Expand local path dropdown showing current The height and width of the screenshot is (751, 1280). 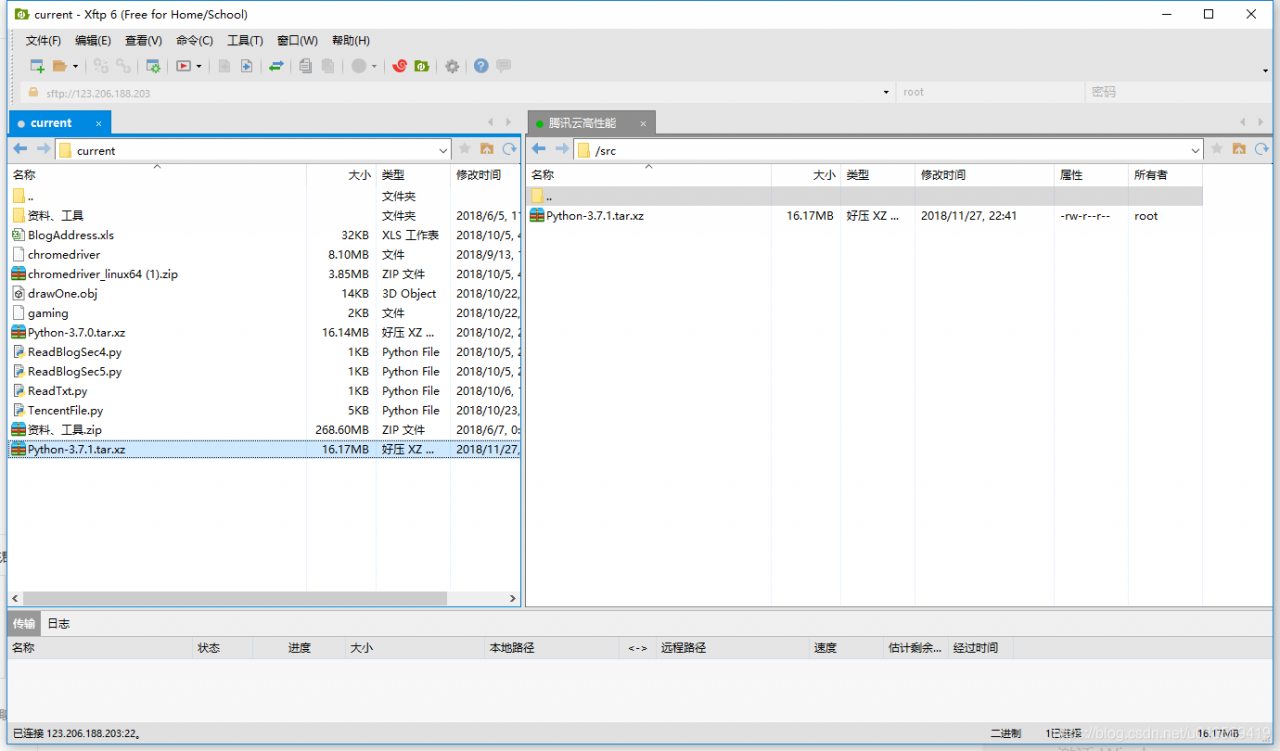(x=443, y=151)
